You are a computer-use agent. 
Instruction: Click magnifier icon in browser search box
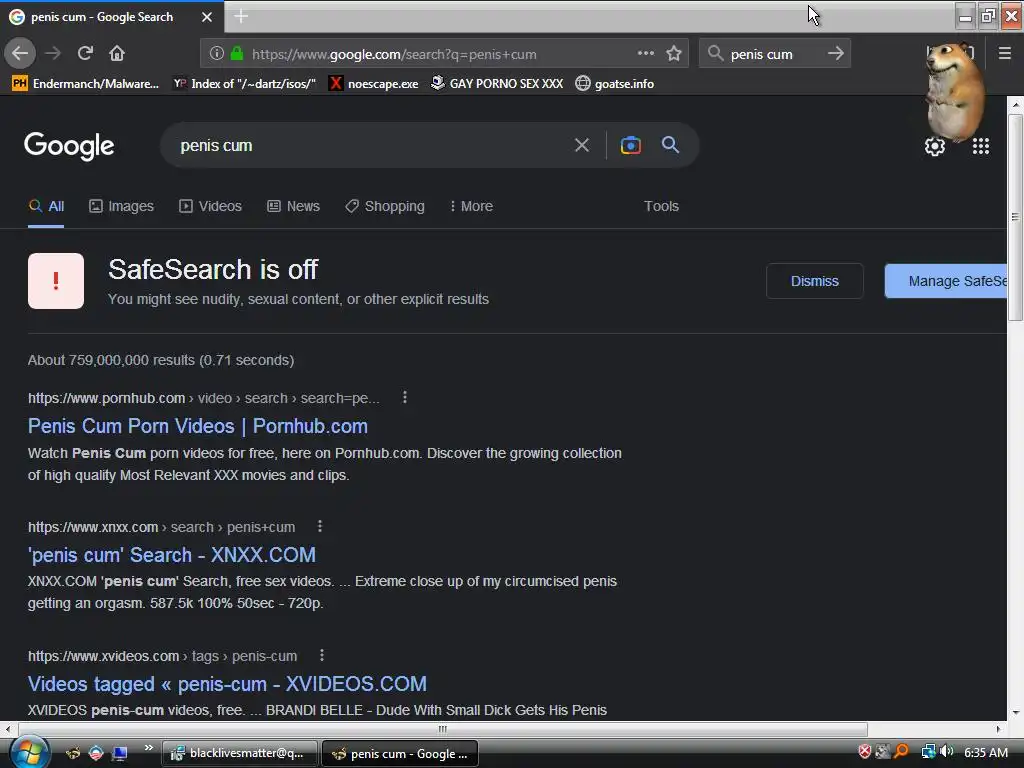click(x=716, y=53)
